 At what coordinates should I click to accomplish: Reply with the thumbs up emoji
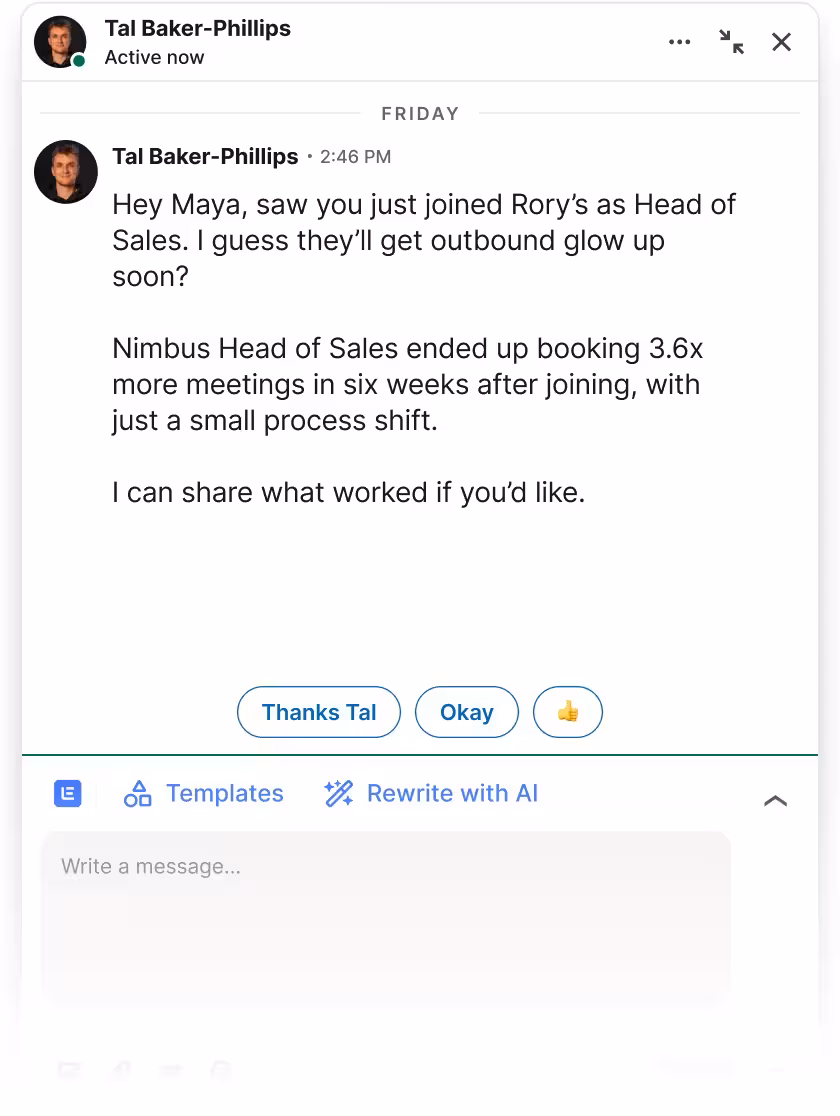coord(568,712)
